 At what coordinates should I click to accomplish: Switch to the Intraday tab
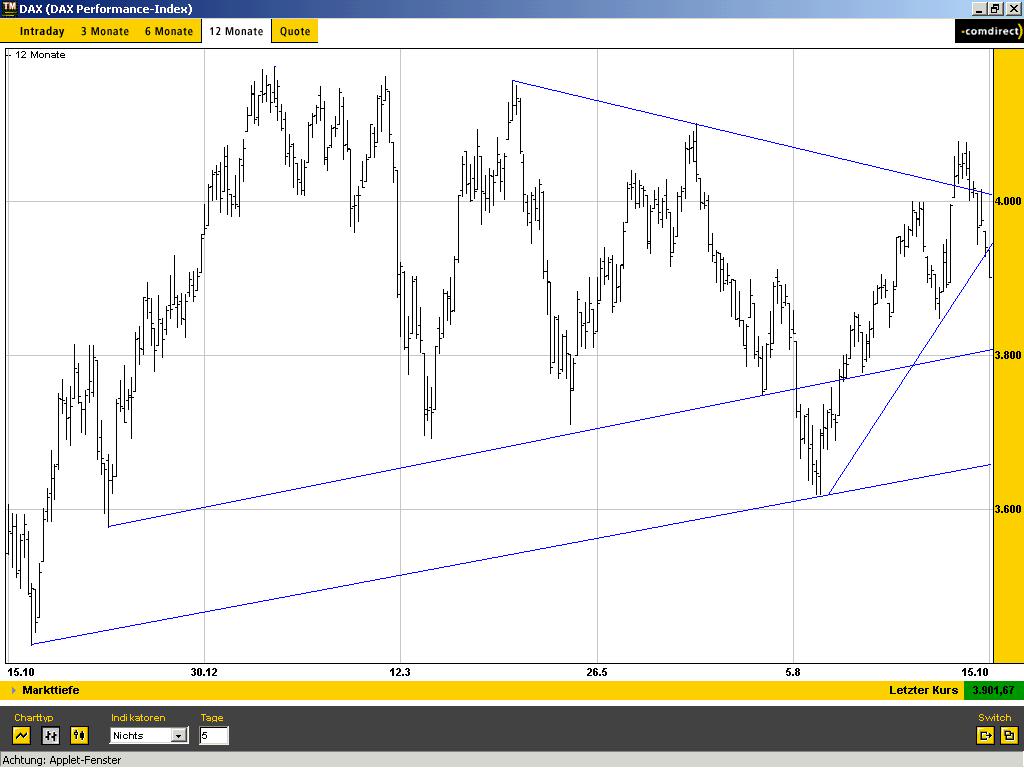point(42,31)
